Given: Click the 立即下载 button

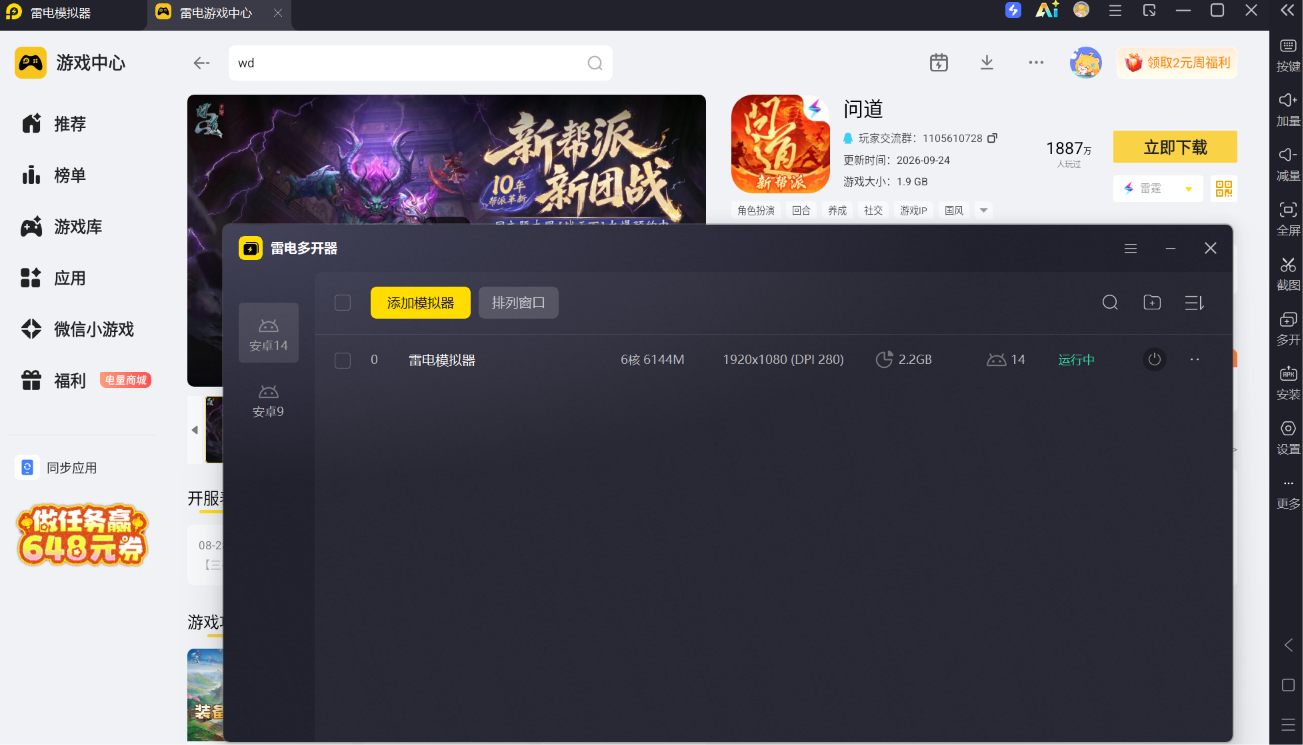Looking at the screenshot, I should [1175, 147].
